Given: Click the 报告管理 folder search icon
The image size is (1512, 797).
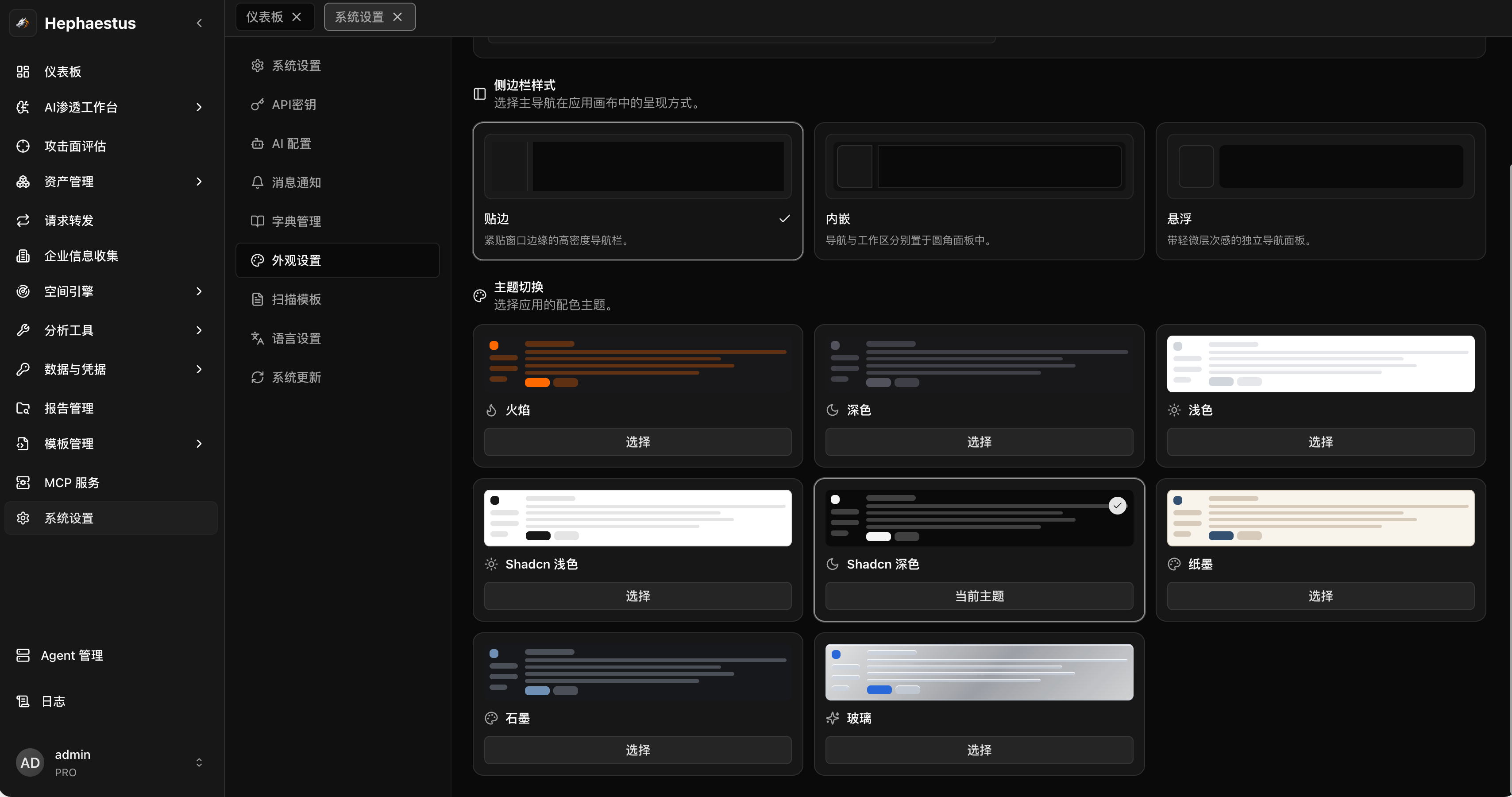Looking at the screenshot, I should pyautogui.click(x=23, y=408).
